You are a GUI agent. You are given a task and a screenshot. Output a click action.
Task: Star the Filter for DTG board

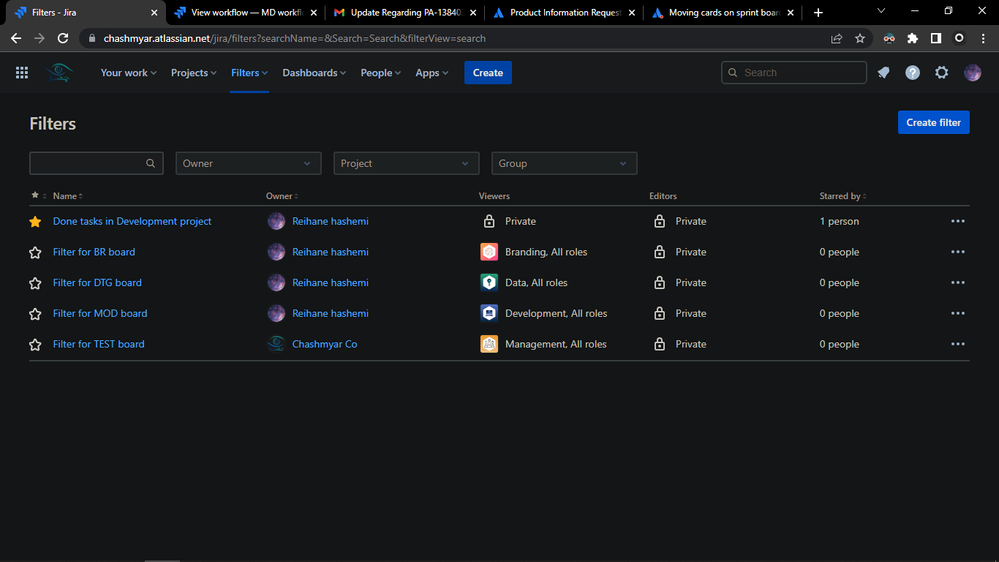(x=35, y=283)
